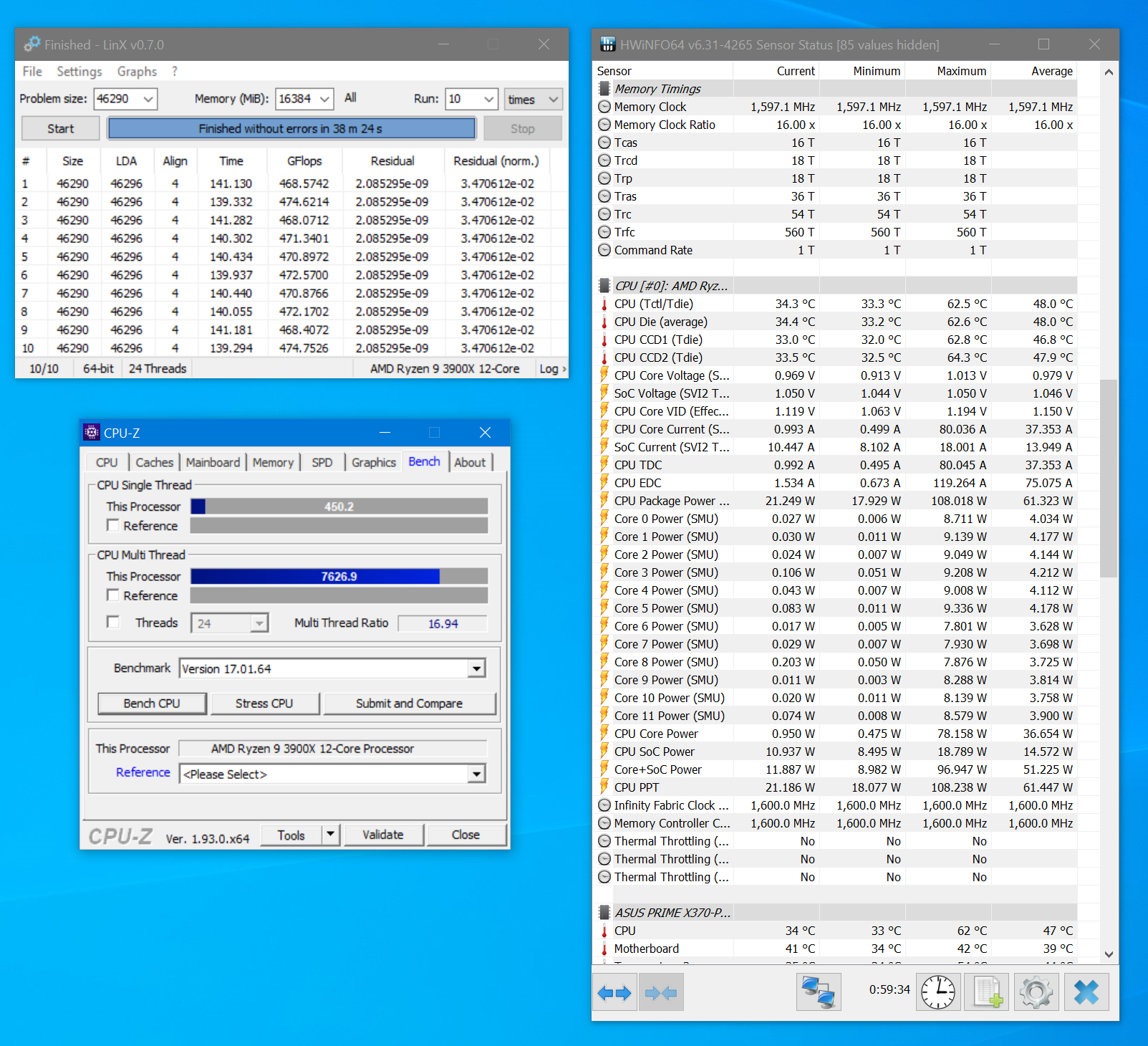Click the HWiNFO vertical scrollbar thumb
Screen dimensions: 1148x1046
(x=1109, y=478)
